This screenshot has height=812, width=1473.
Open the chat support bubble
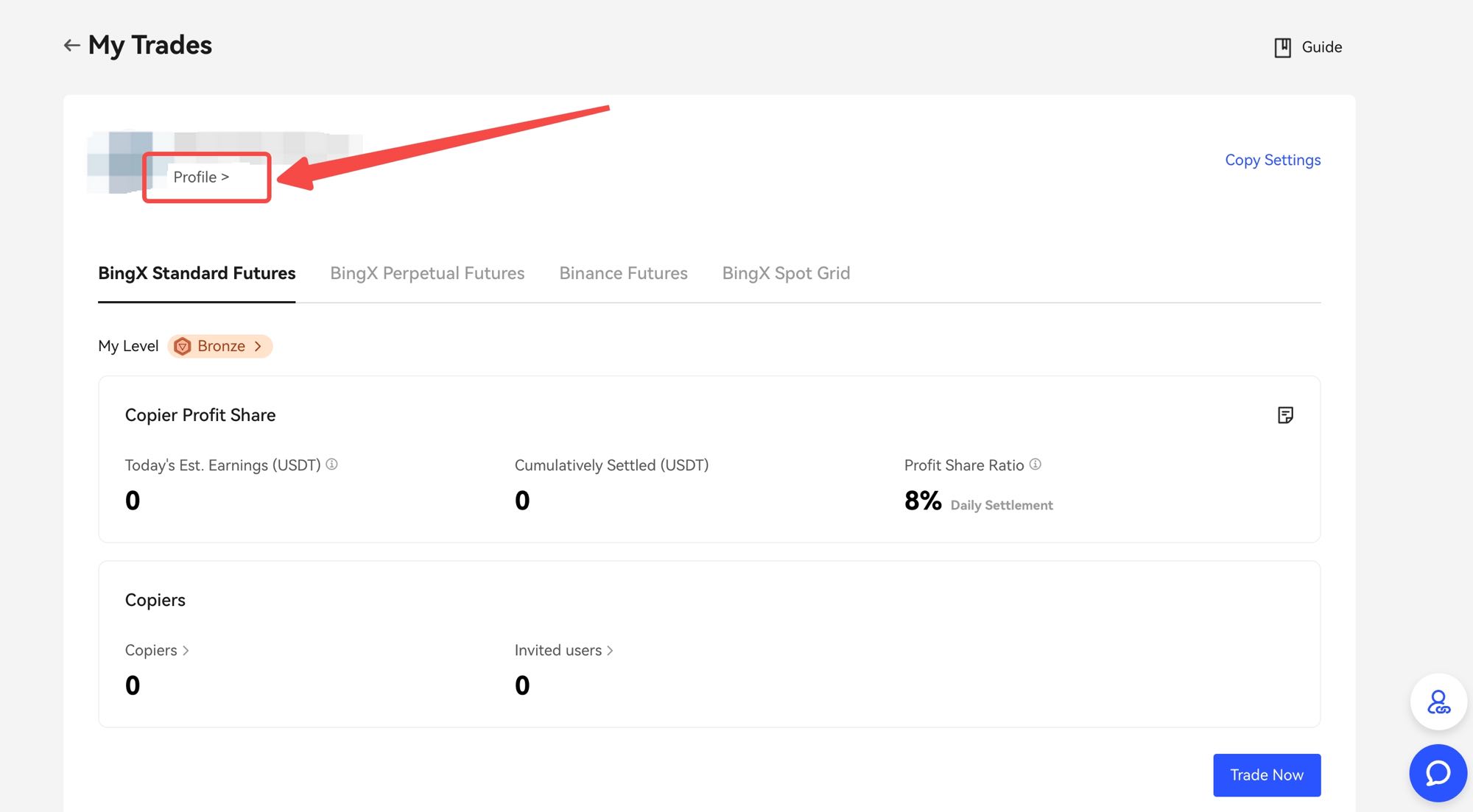point(1438,773)
